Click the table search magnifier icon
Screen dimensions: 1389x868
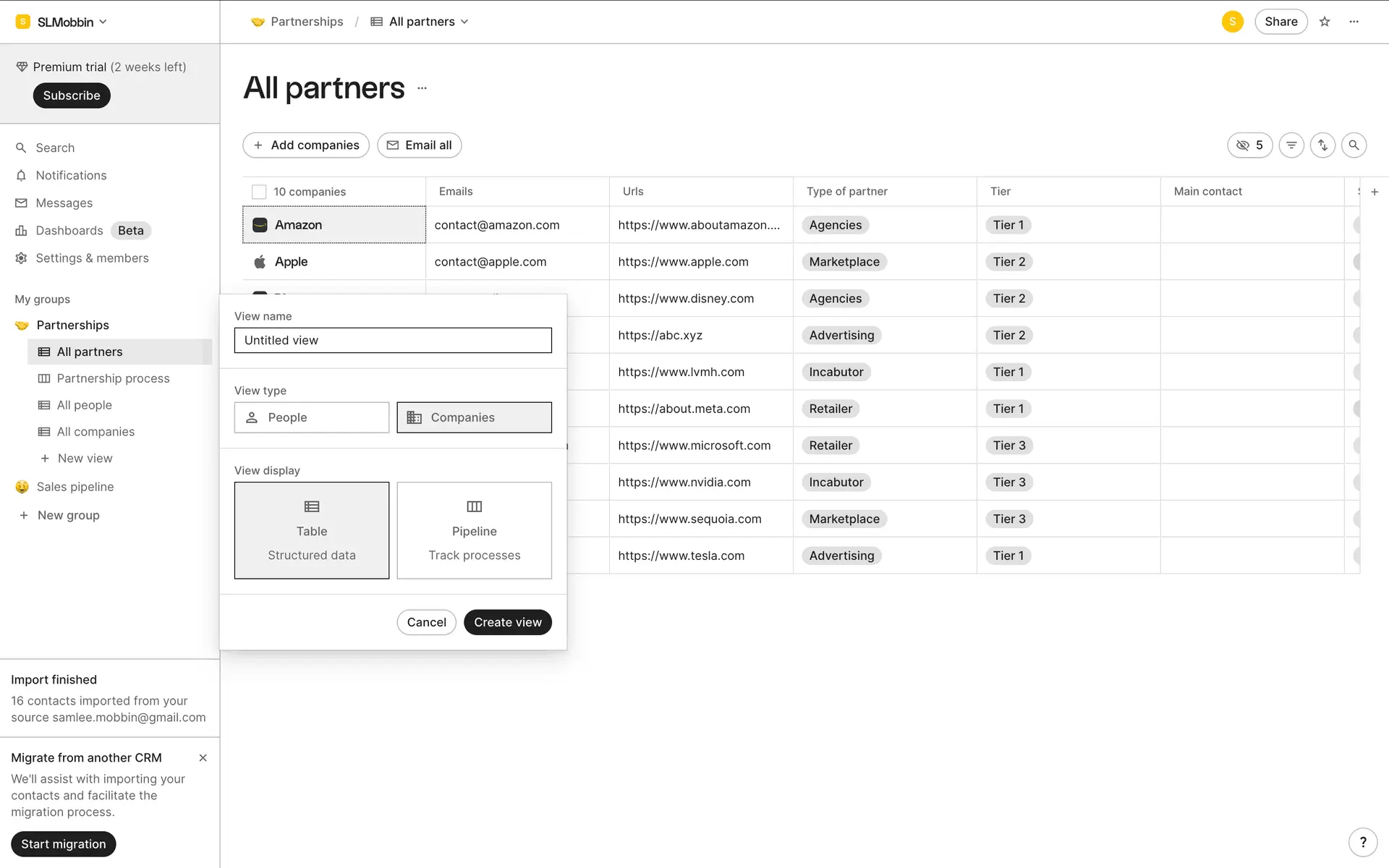[x=1354, y=145]
